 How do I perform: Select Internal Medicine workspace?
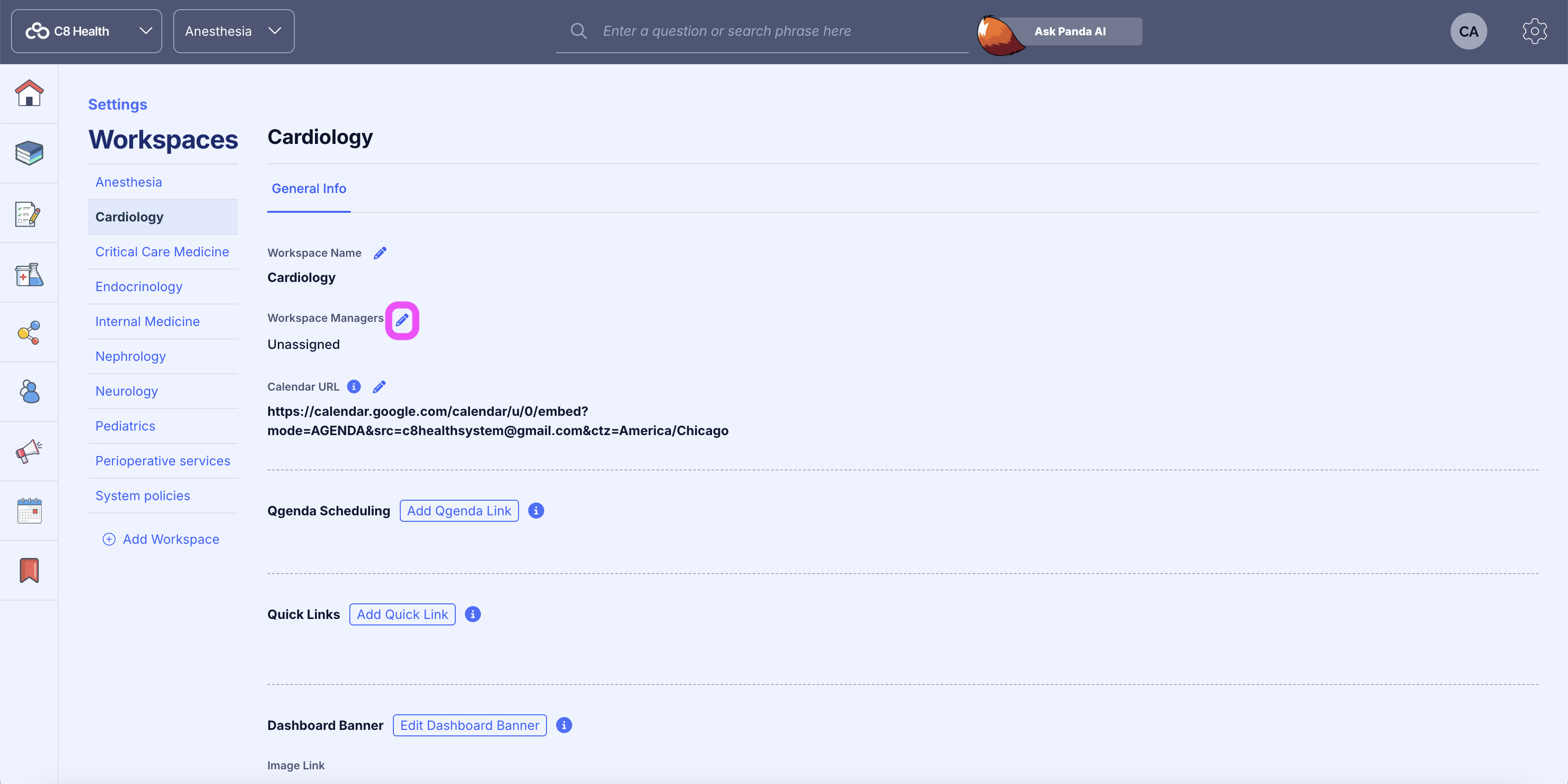(162, 321)
